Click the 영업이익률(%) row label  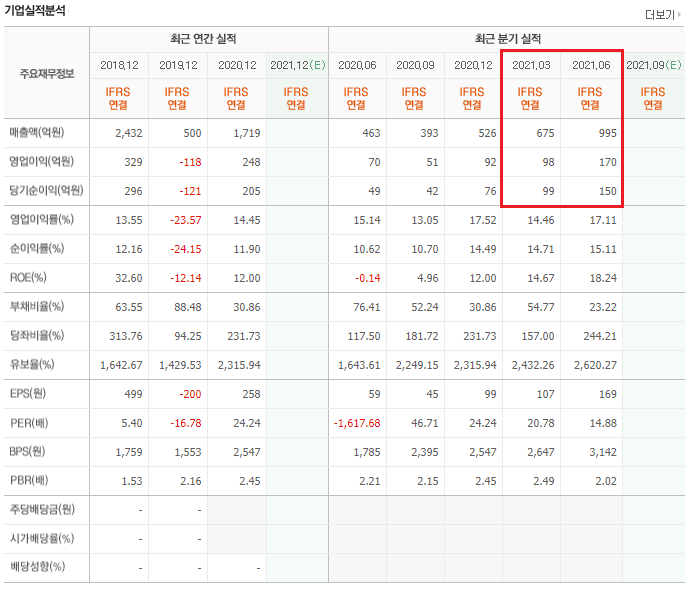coord(41,219)
